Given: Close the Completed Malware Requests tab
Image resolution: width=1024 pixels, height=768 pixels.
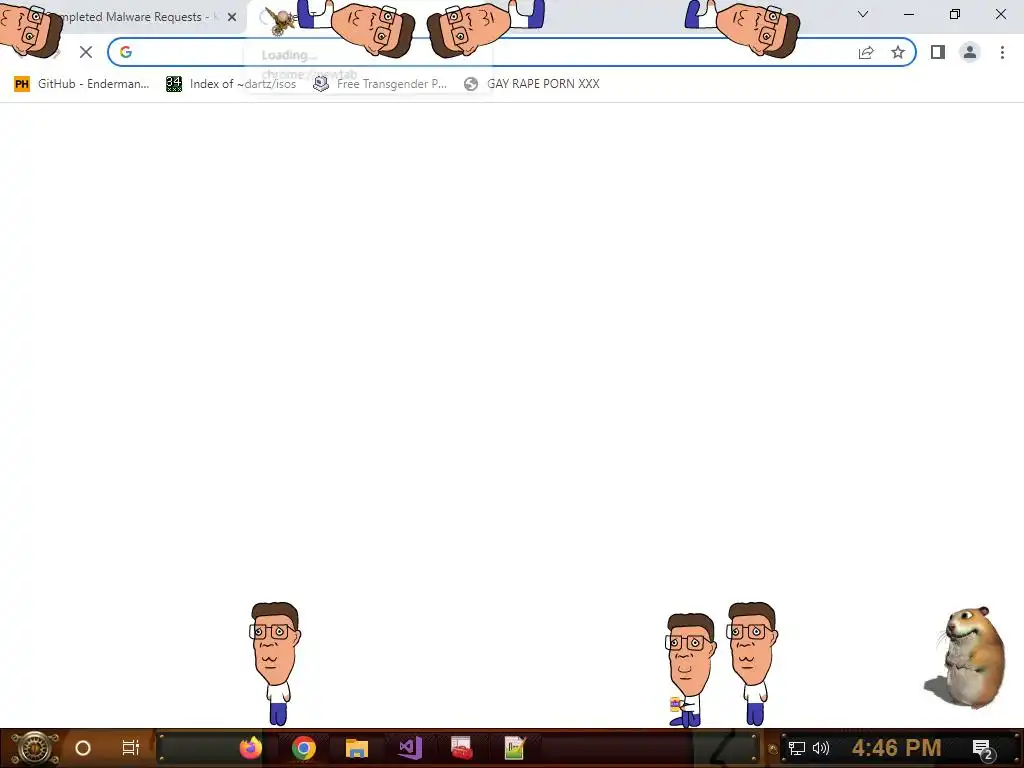Looking at the screenshot, I should coord(232,17).
